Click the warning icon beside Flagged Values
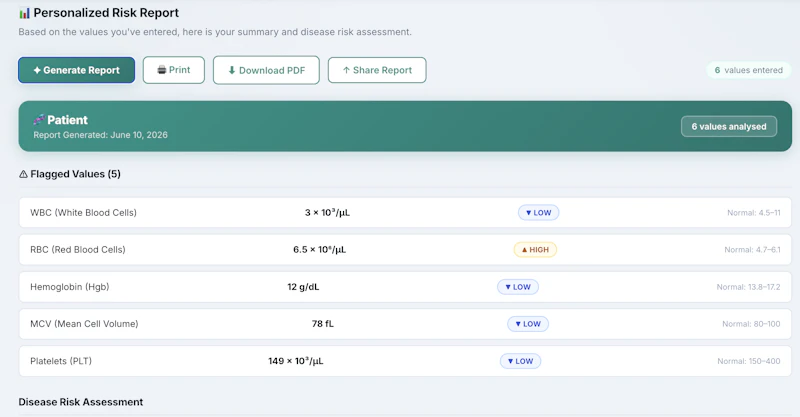 pos(23,174)
